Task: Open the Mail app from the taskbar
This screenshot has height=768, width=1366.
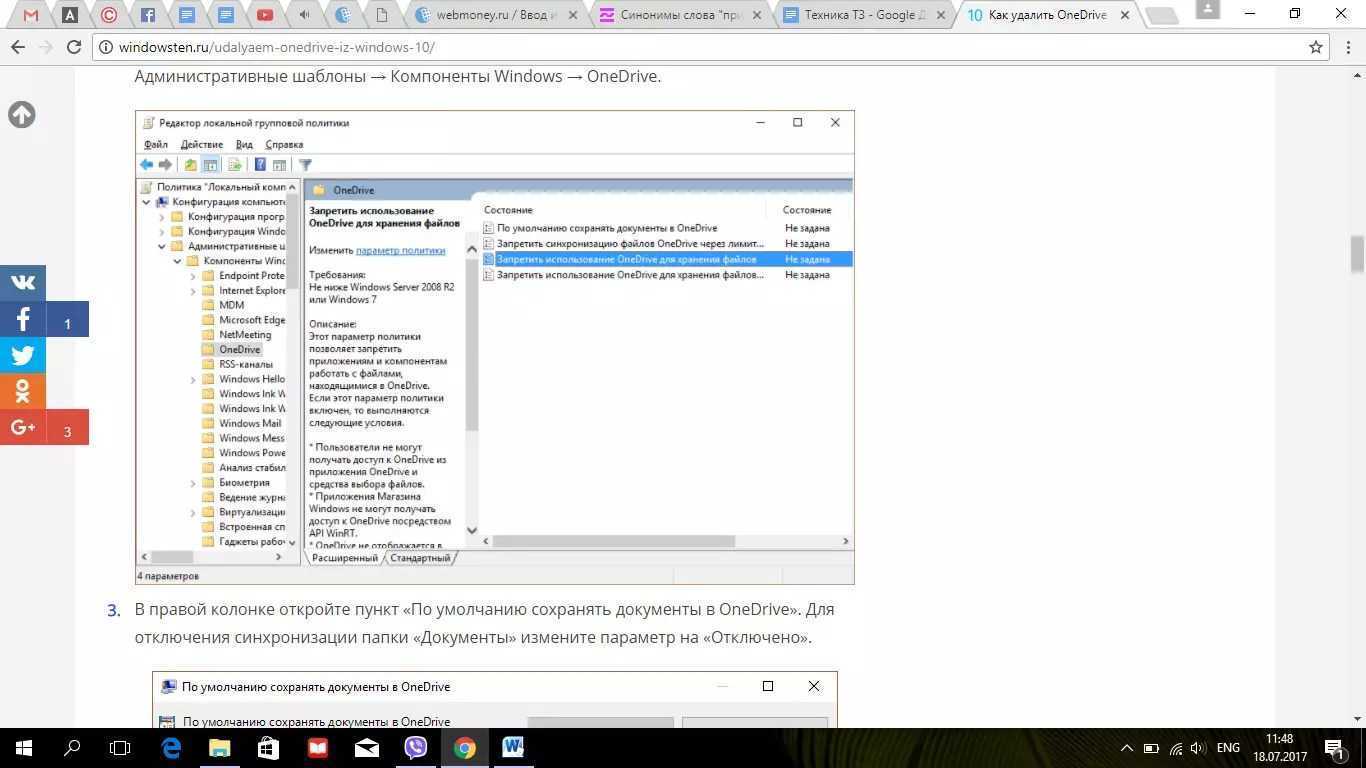Action: pyautogui.click(x=366, y=747)
